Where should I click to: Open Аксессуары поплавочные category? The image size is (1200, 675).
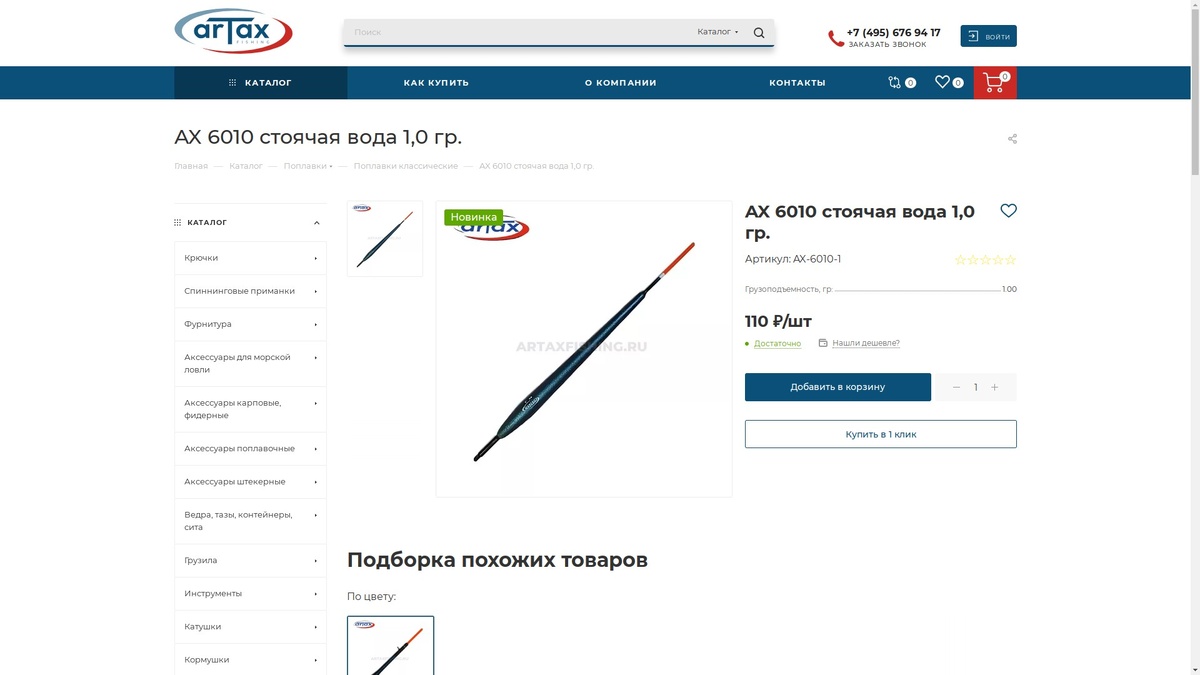[x=250, y=449]
